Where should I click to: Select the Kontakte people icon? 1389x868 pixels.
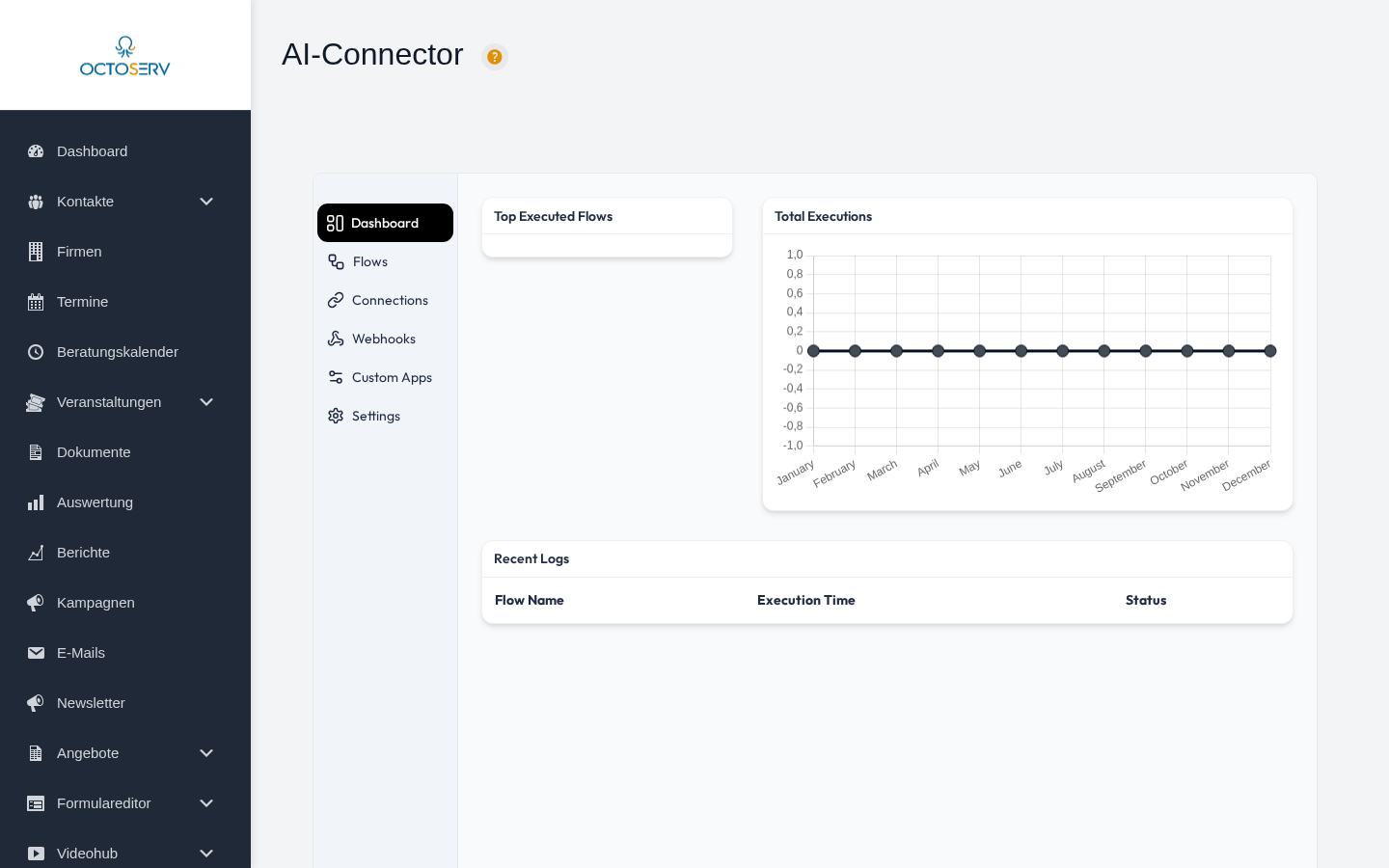(x=36, y=202)
